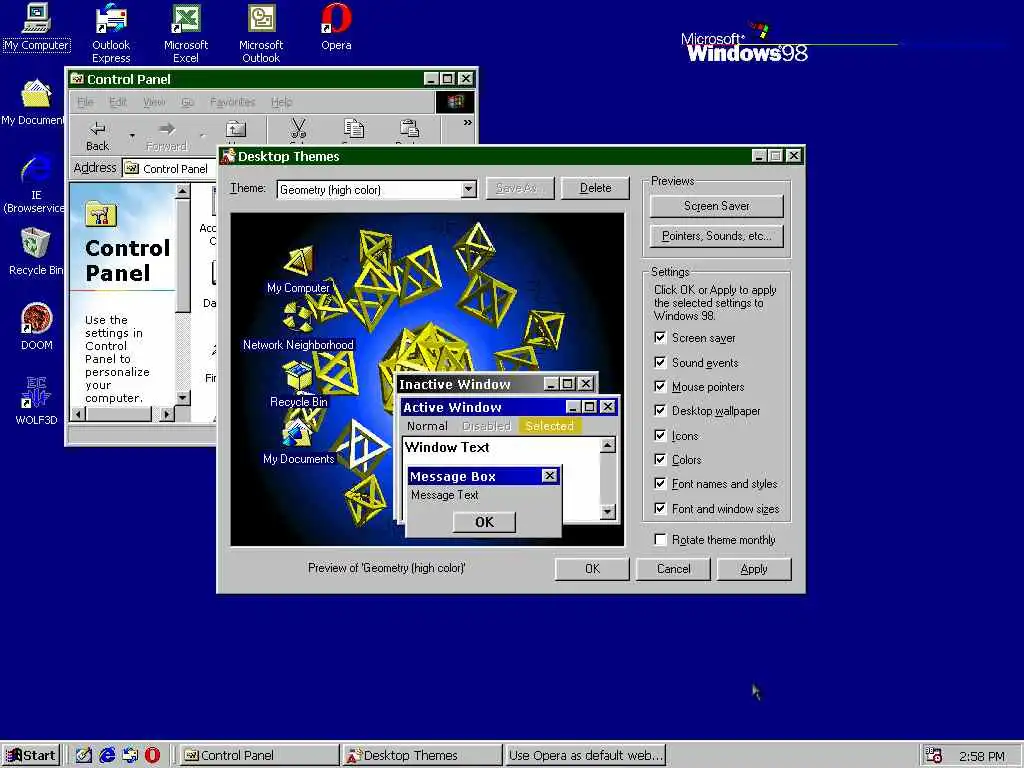Switch to Desktop Themes taskbar button
The image size is (1024, 768).
pyautogui.click(x=422, y=756)
